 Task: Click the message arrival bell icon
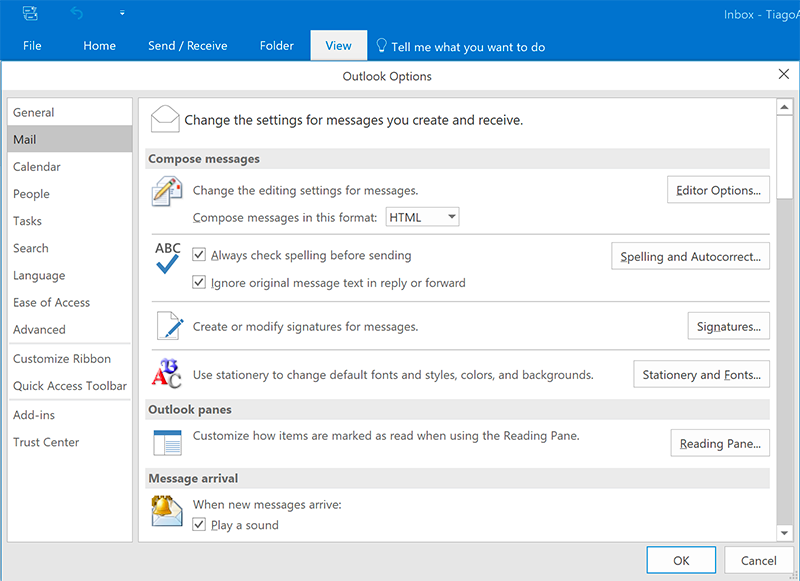166,511
